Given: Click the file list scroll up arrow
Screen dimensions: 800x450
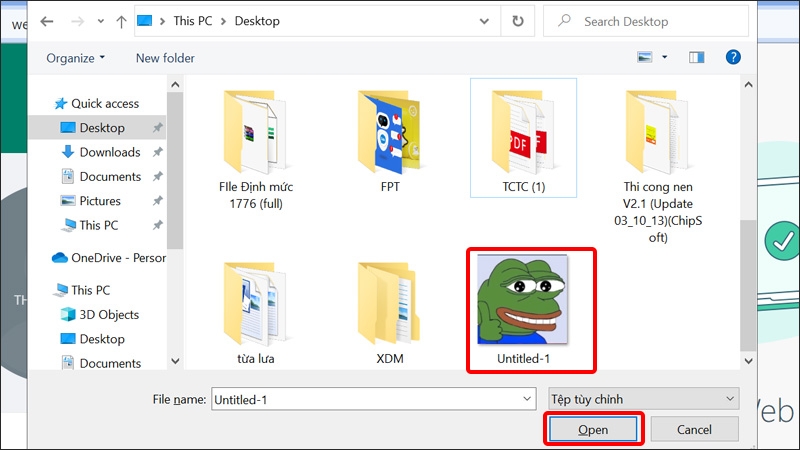Looking at the screenshot, I should click(x=748, y=84).
